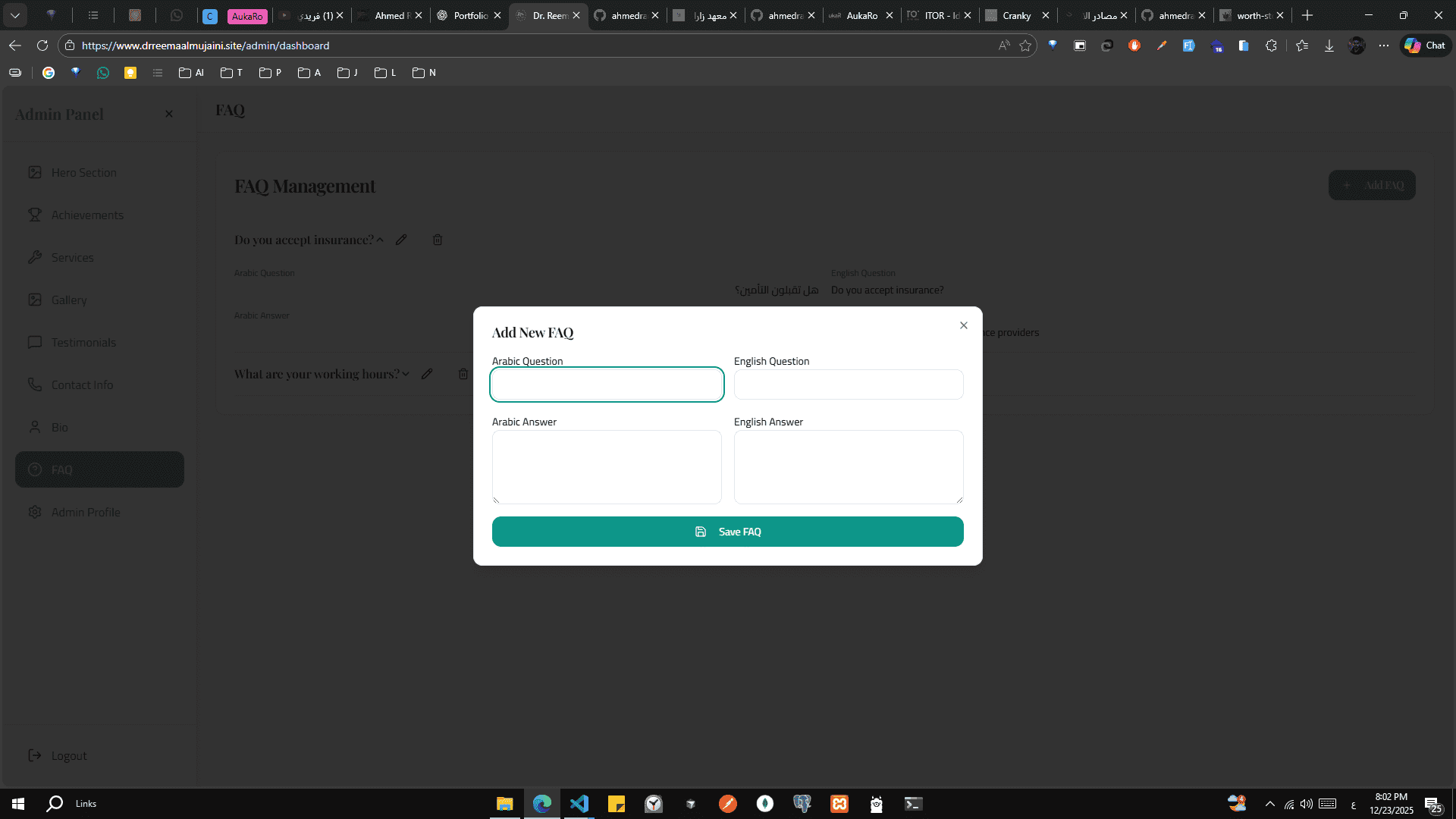The width and height of the screenshot is (1456, 819).
Task: Open AI bookmarks folder
Action: (191, 73)
